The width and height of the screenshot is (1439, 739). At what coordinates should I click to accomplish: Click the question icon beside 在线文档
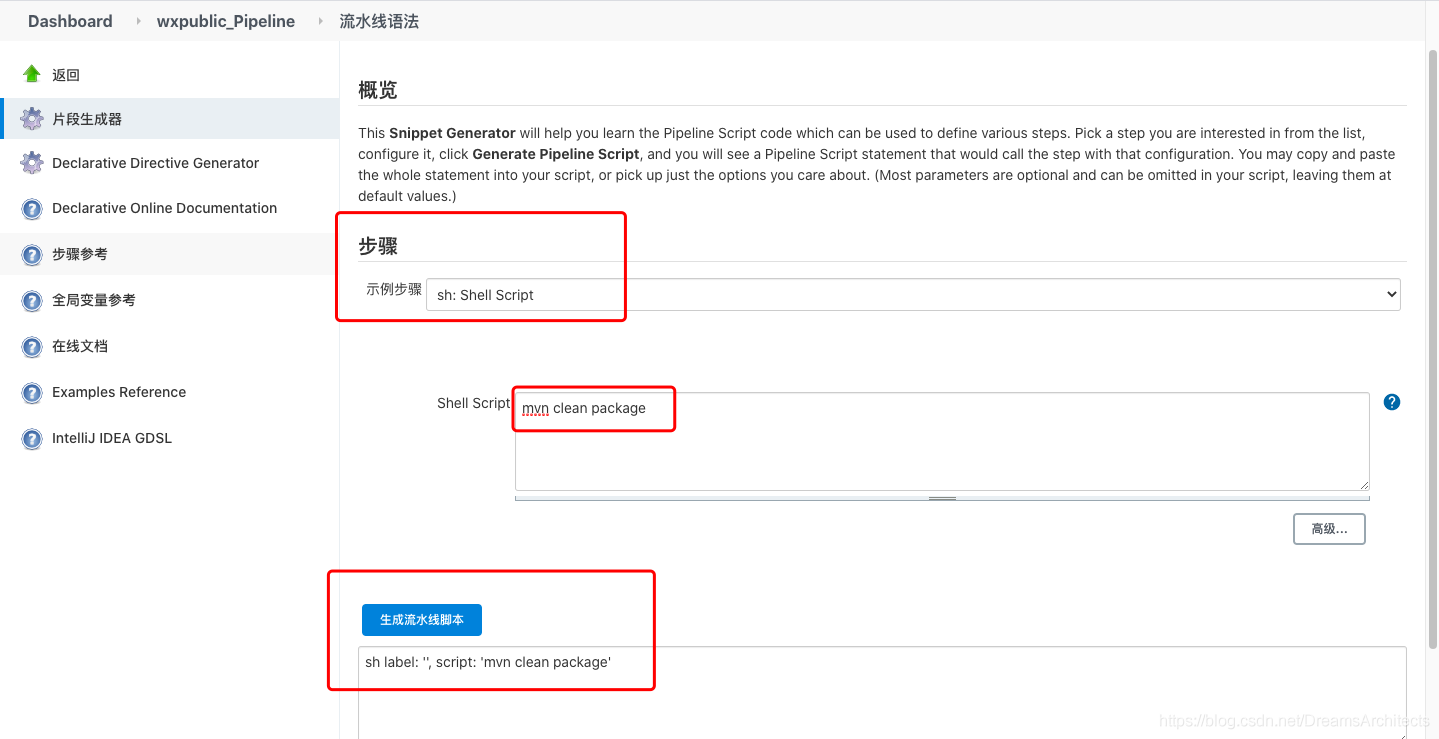[32, 347]
